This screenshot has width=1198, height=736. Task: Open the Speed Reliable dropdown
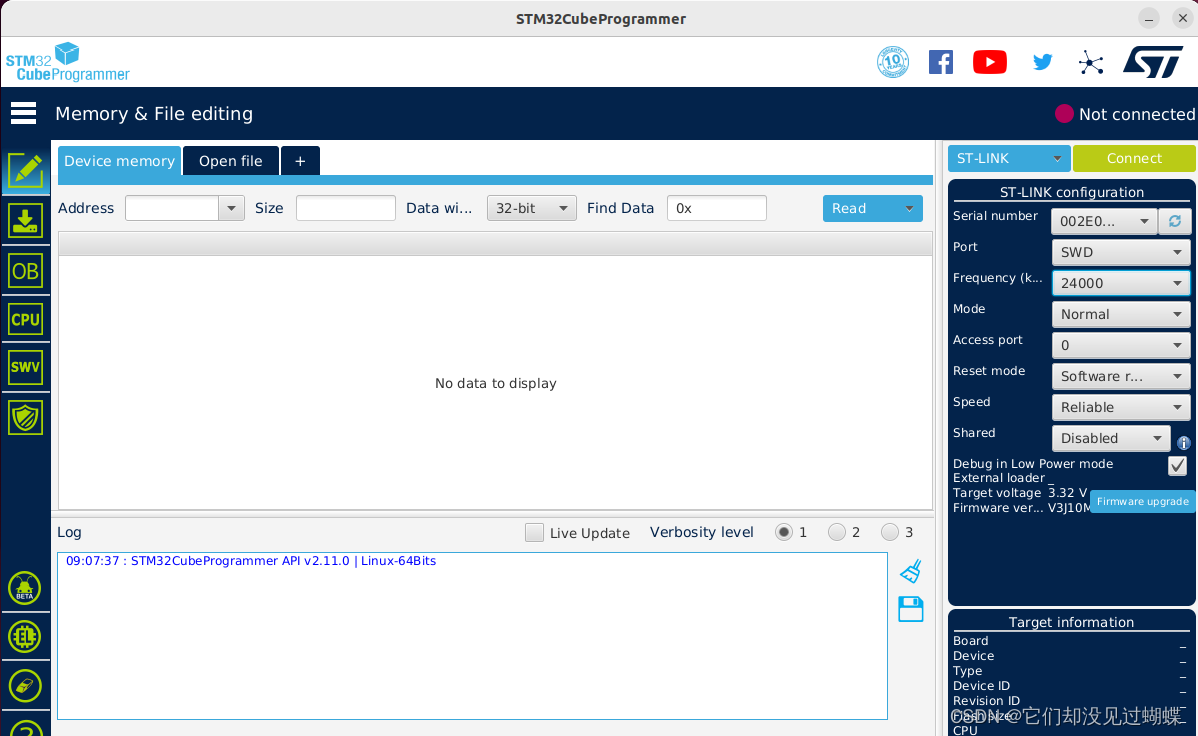[1121, 407]
